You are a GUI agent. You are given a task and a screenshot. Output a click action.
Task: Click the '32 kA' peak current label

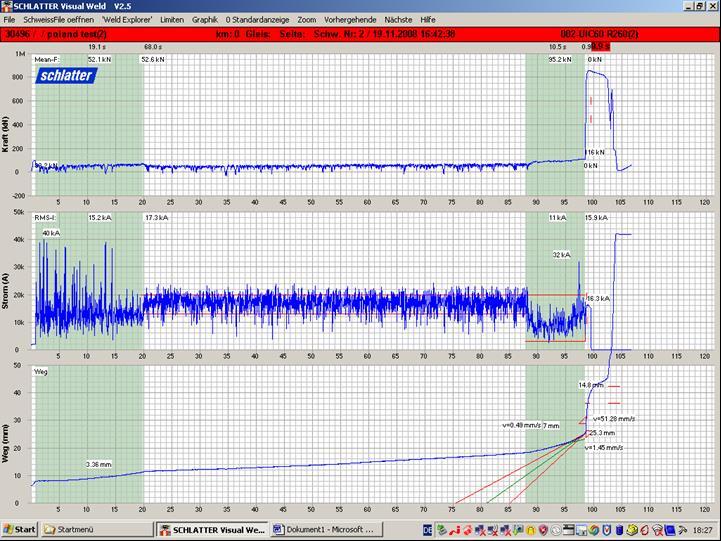562,255
